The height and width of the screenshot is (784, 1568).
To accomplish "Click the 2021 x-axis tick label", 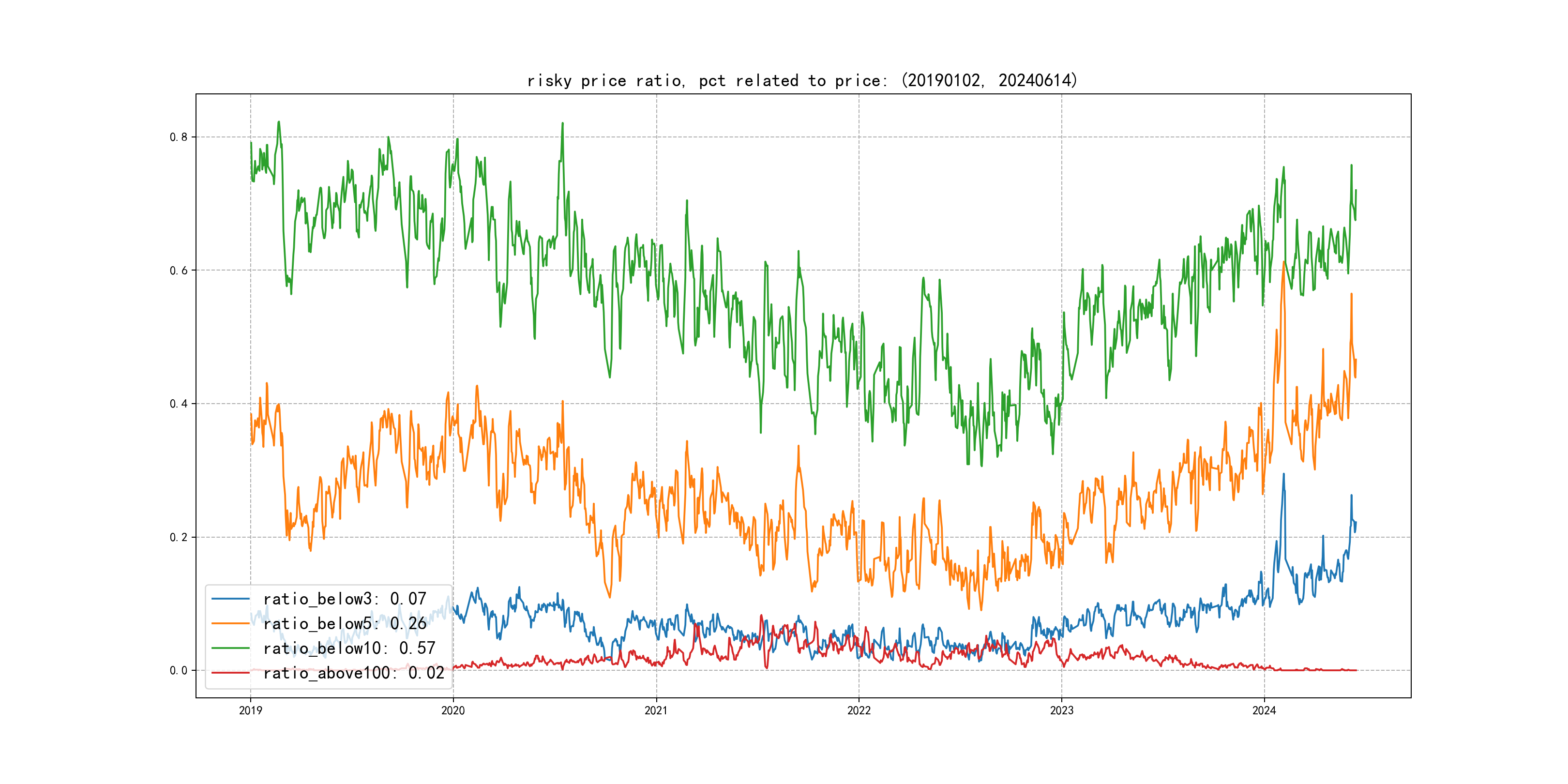I will point(656,710).
